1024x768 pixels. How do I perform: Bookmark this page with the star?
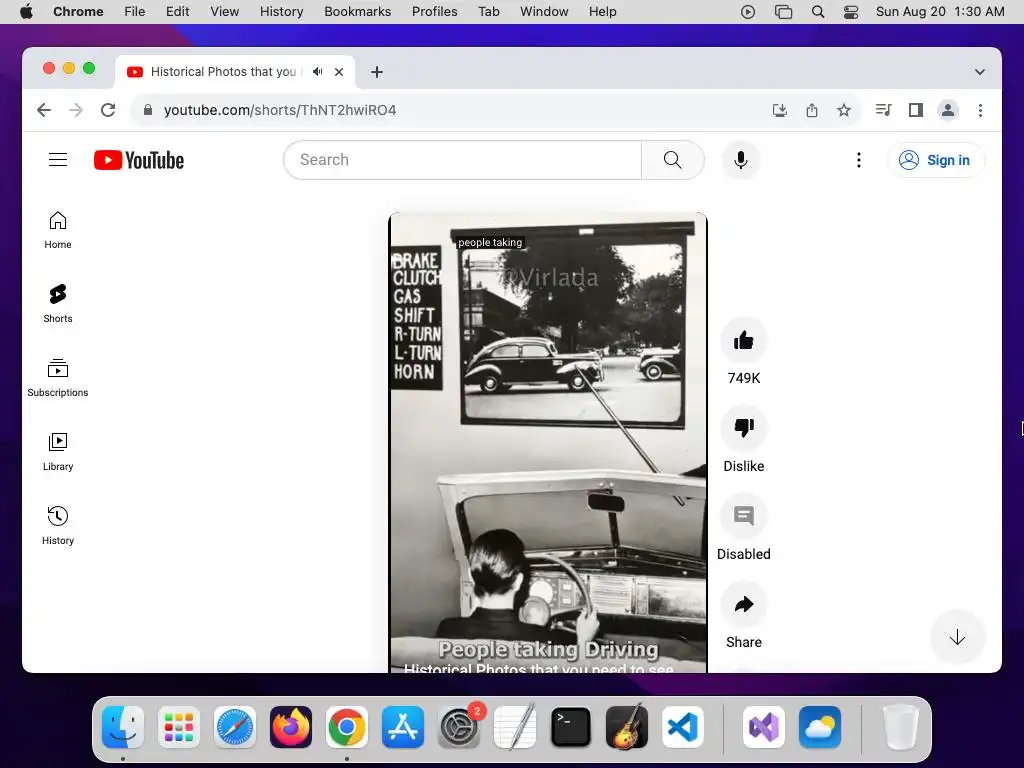844,110
